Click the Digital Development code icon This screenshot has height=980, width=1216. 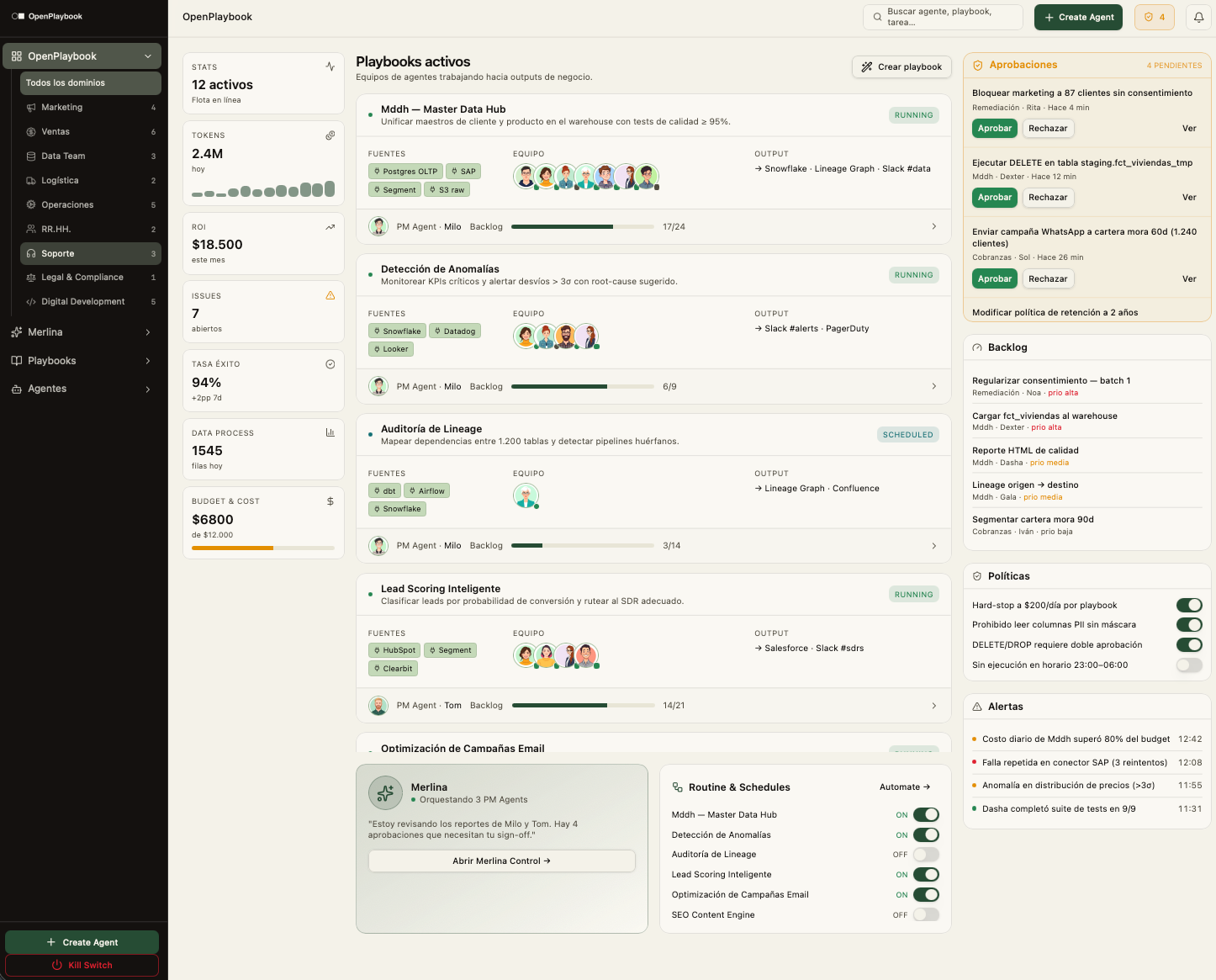(31, 302)
